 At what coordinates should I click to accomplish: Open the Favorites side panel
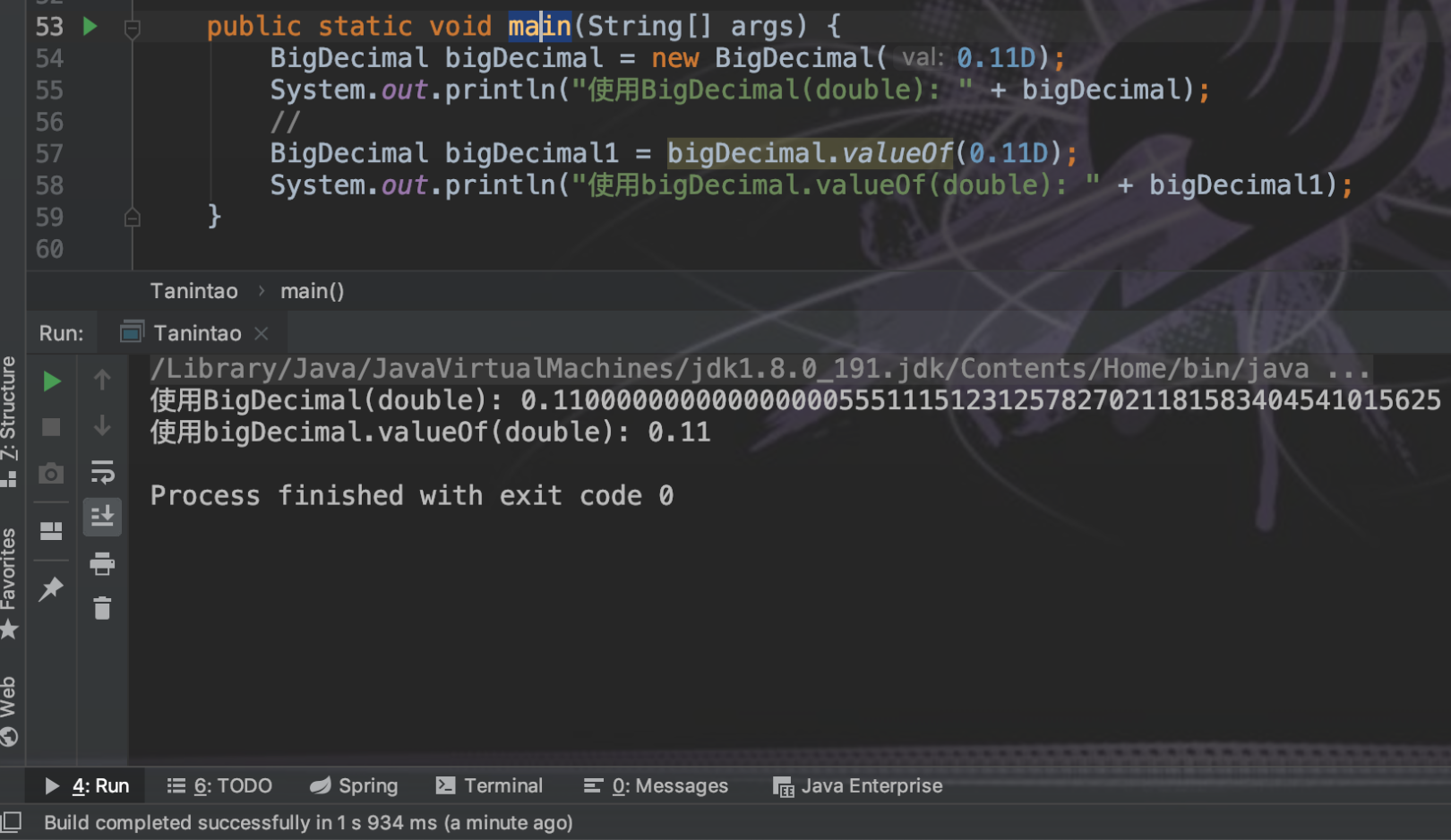(x=9, y=584)
